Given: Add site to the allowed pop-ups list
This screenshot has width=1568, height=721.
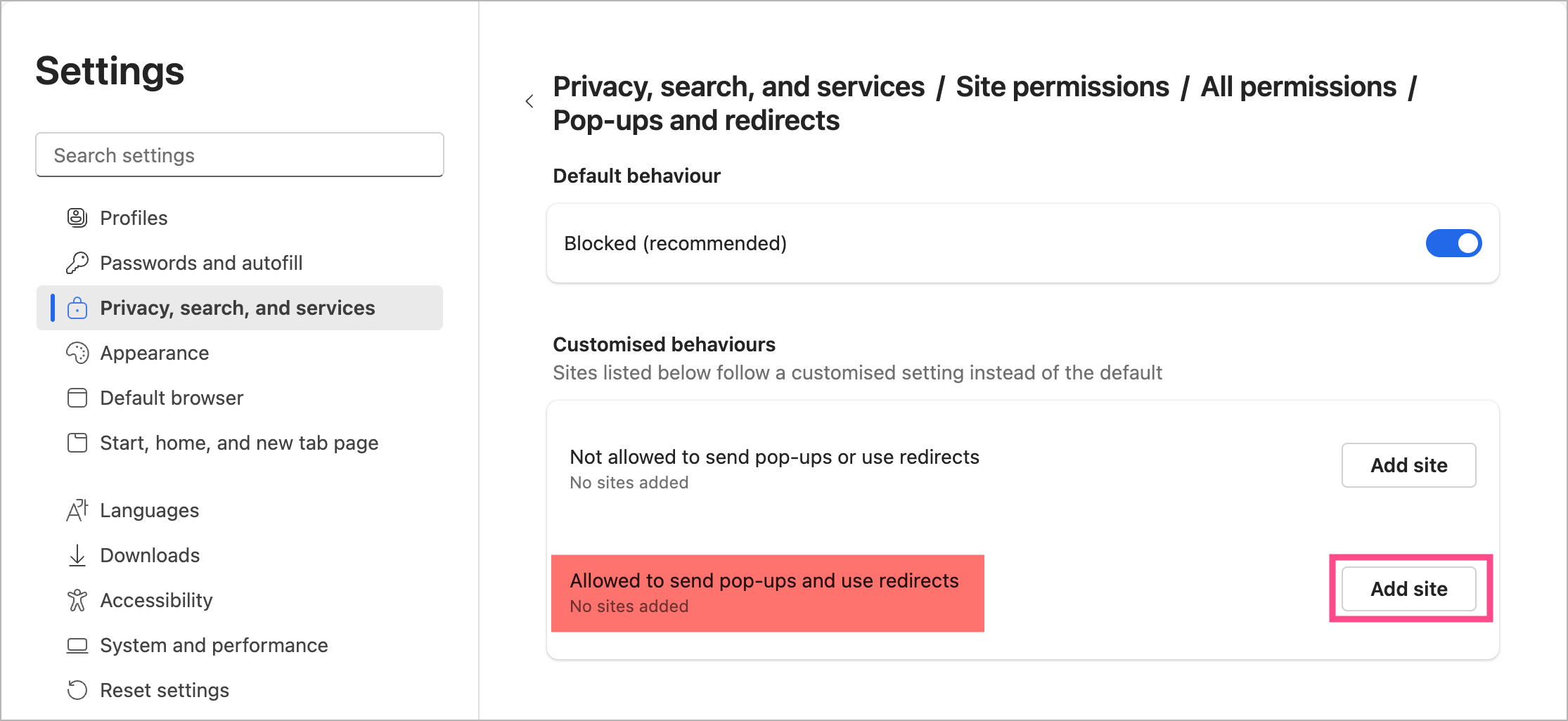Looking at the screenshot, I should point(1408,589).
